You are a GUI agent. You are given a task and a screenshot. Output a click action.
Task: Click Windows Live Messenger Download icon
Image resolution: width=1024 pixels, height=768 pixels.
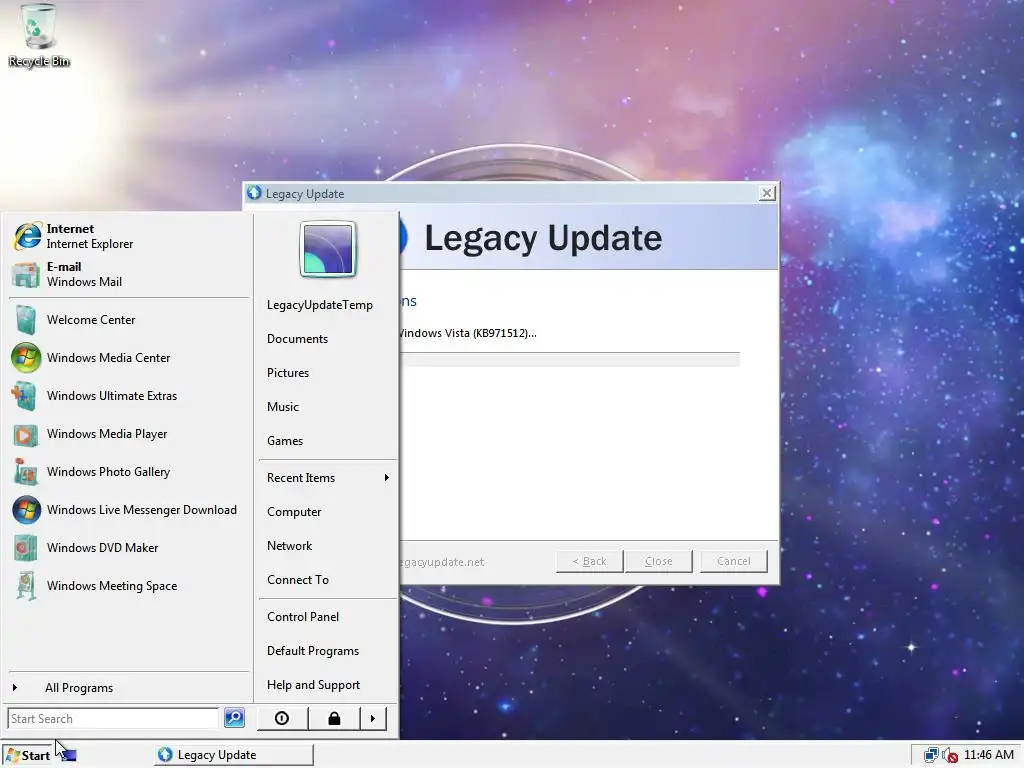click(x=26, y=510)
